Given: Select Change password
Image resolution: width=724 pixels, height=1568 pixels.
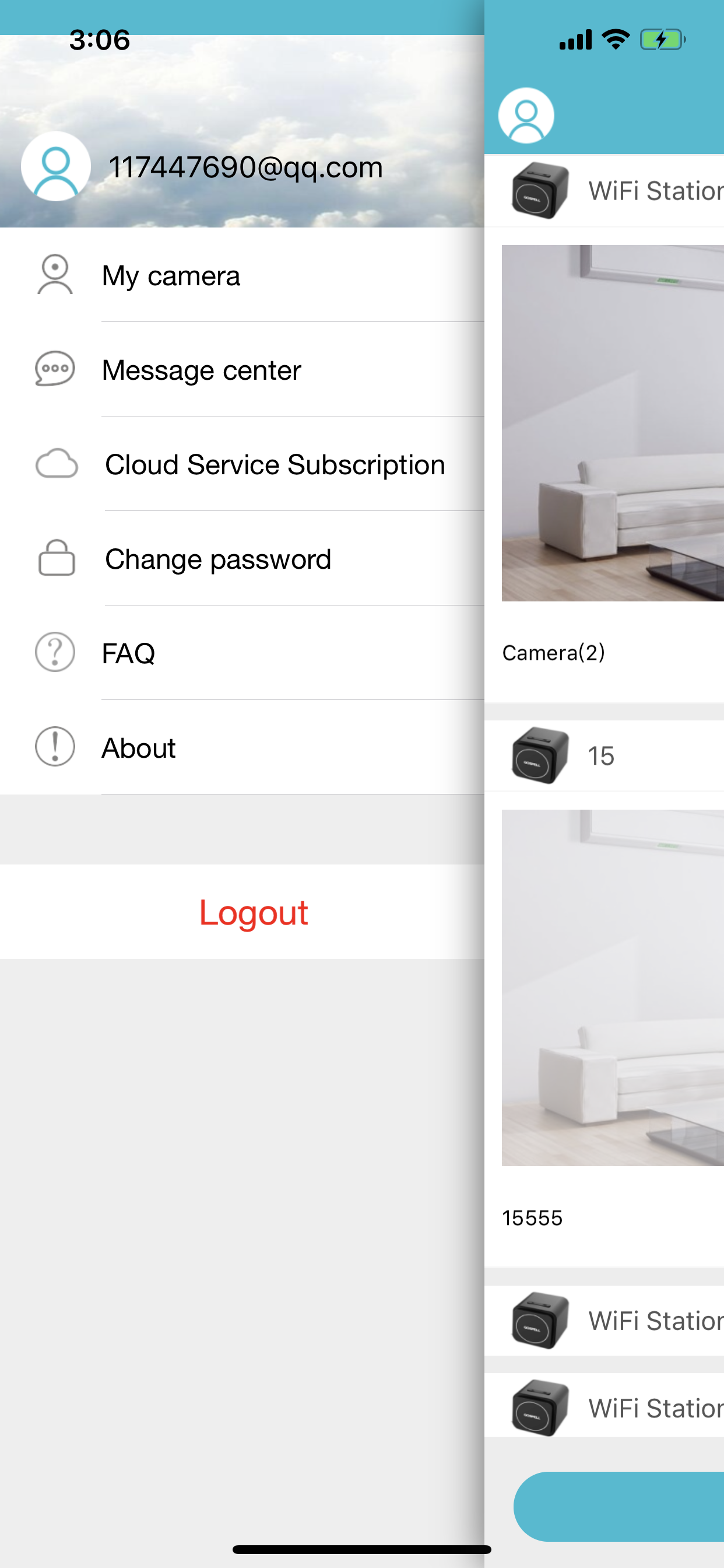Looking at the screenshot, I should 242,558.
